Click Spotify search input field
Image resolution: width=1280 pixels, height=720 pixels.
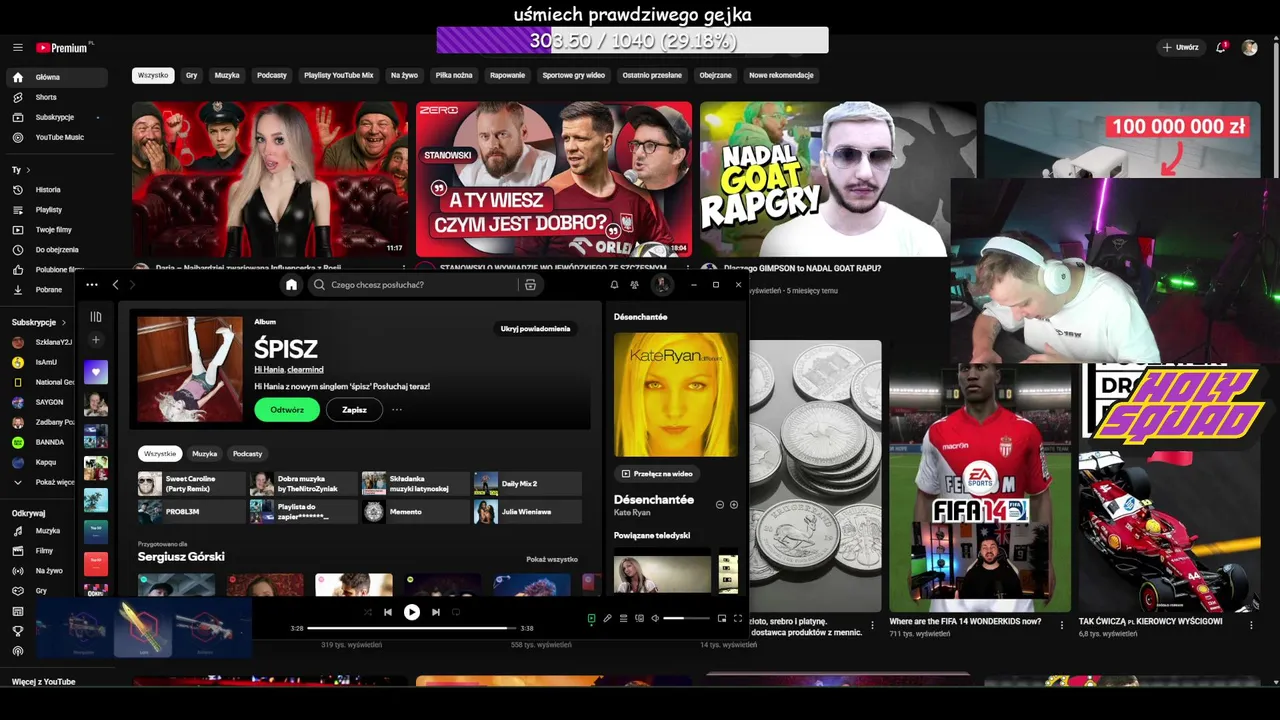(x=412, y=285)
